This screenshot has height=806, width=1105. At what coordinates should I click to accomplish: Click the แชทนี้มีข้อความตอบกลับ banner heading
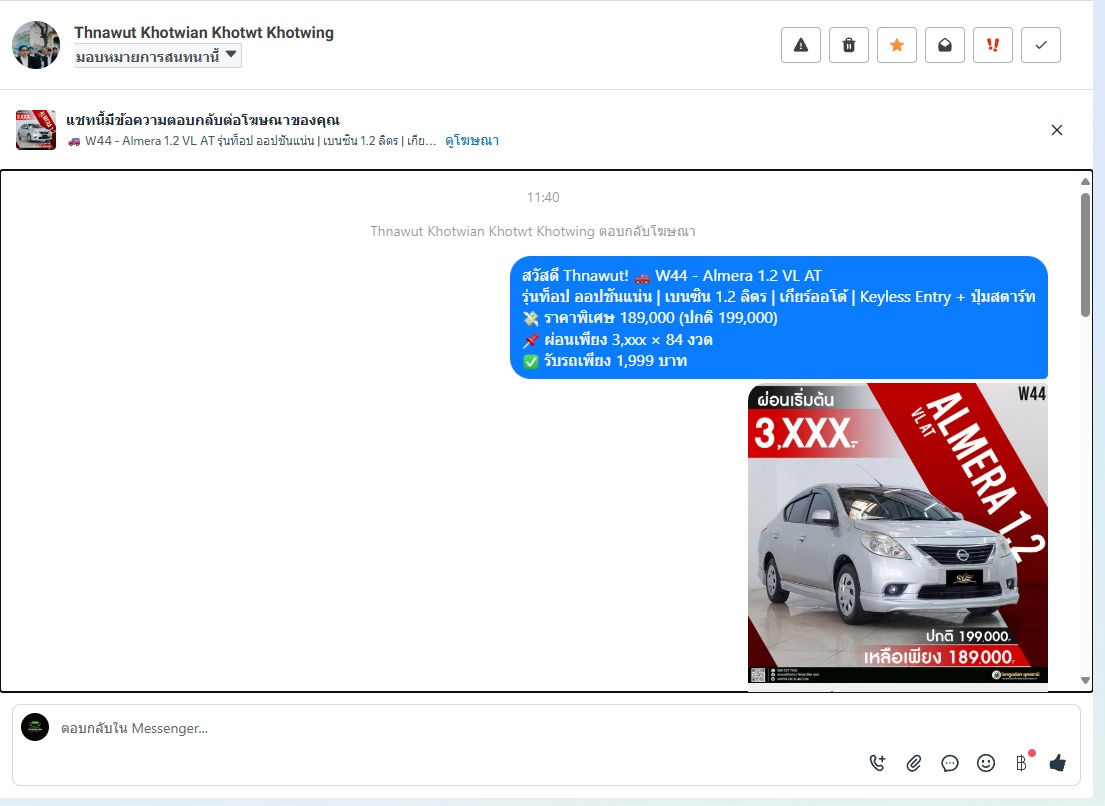point(203,120)
